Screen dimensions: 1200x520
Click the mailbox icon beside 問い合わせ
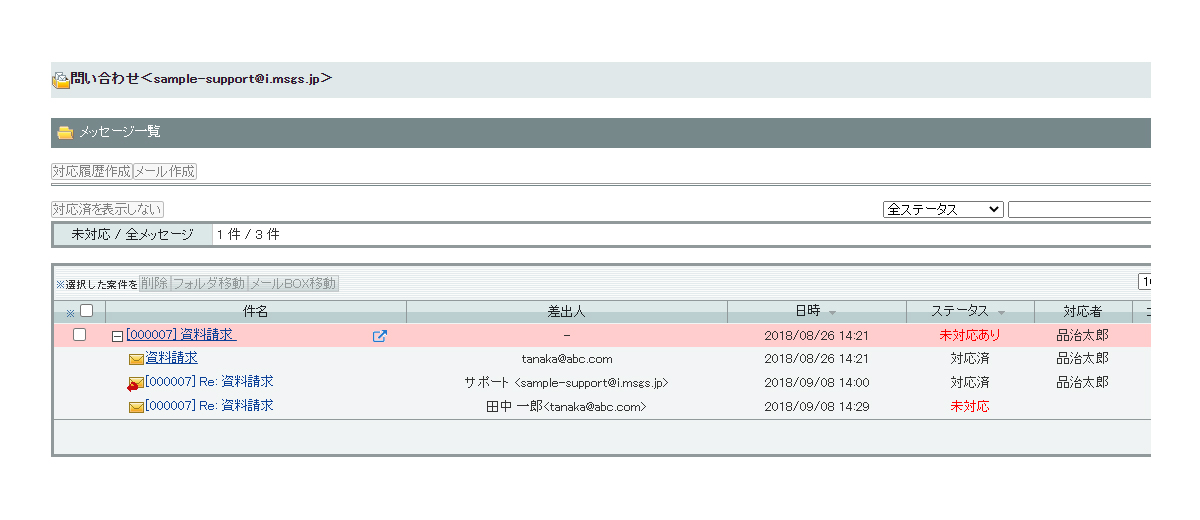pos(61,80)
